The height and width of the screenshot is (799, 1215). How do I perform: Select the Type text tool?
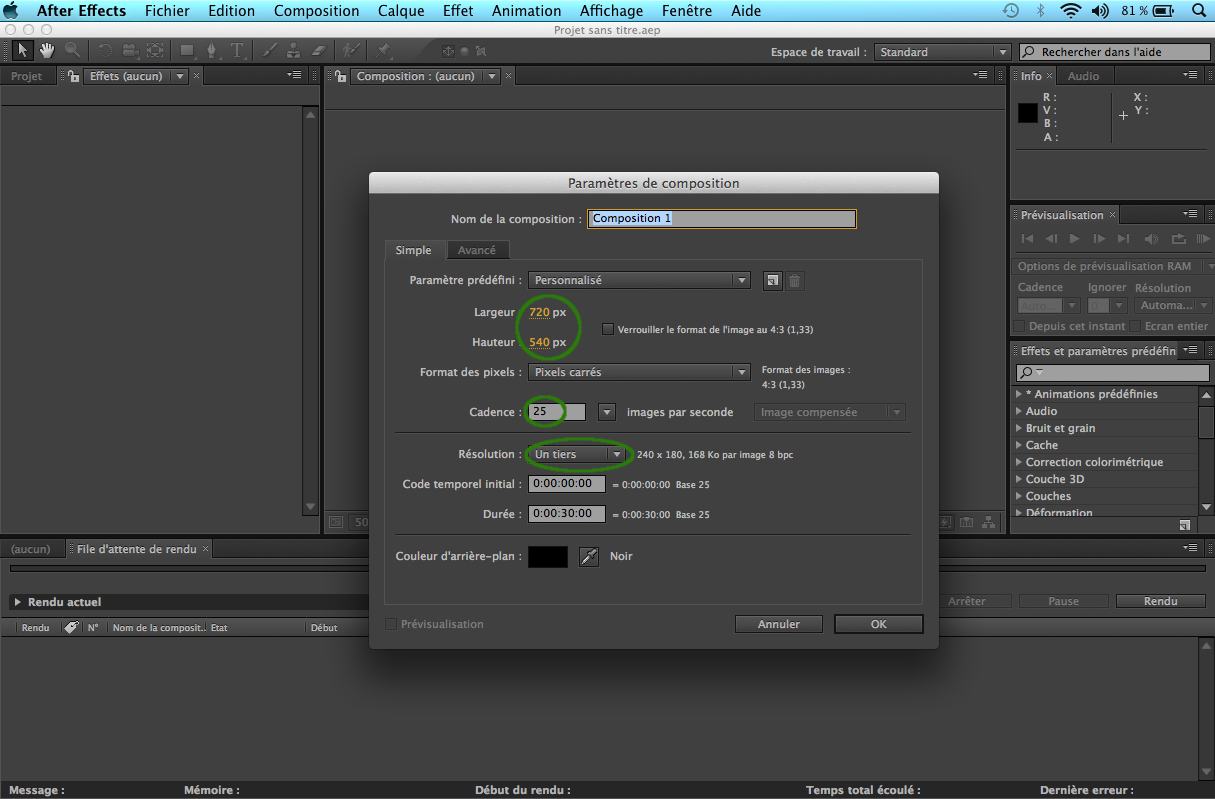click(237, 51)
